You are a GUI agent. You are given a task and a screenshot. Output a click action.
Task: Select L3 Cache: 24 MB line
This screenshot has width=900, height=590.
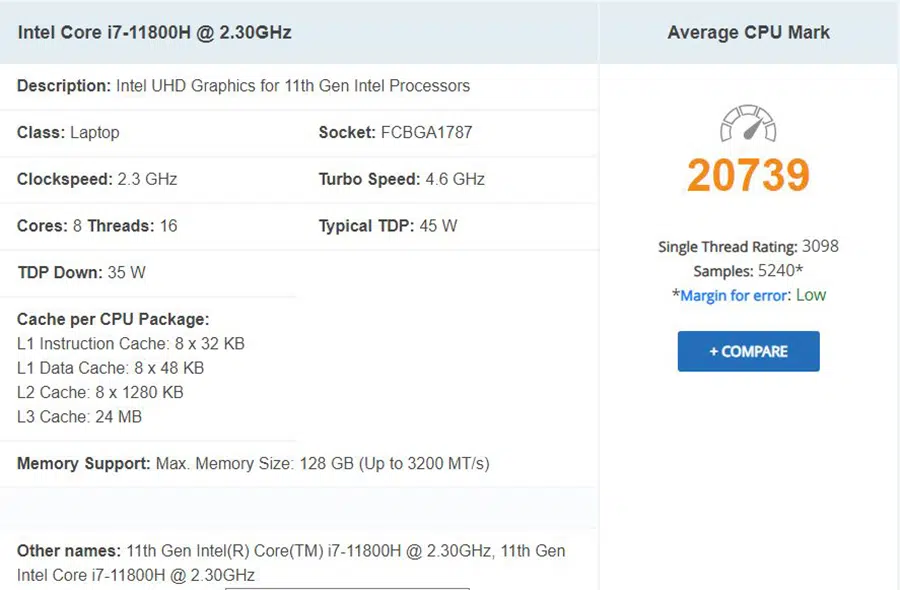click(79, 417)
